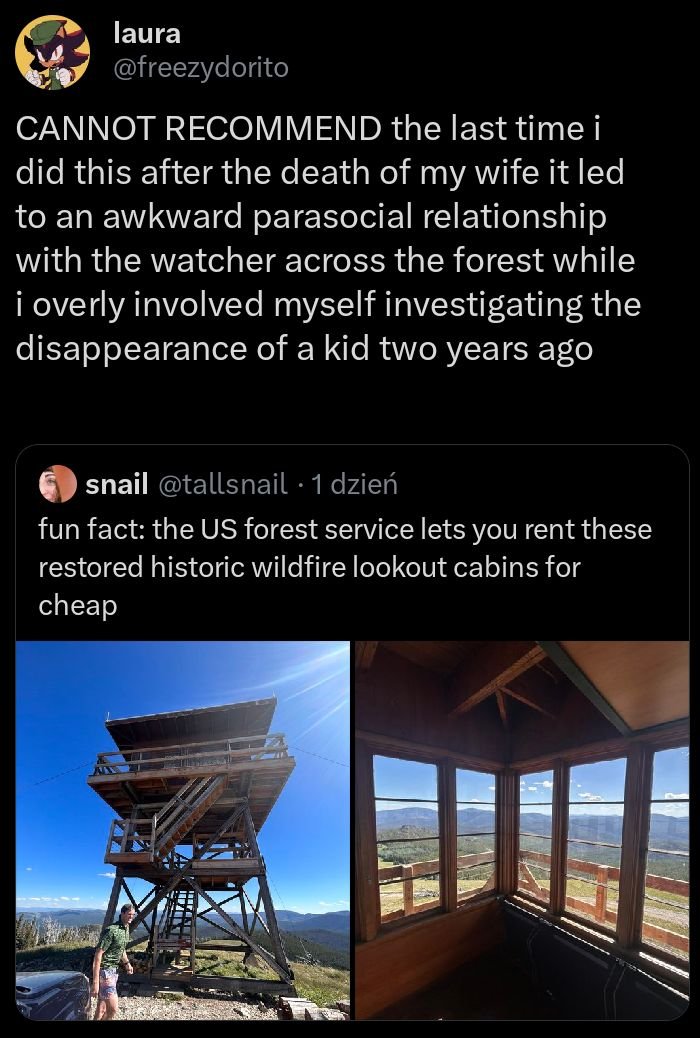Open snail's small round avatar
This screenshot has height=1038, width=700.
click(58, 484)
